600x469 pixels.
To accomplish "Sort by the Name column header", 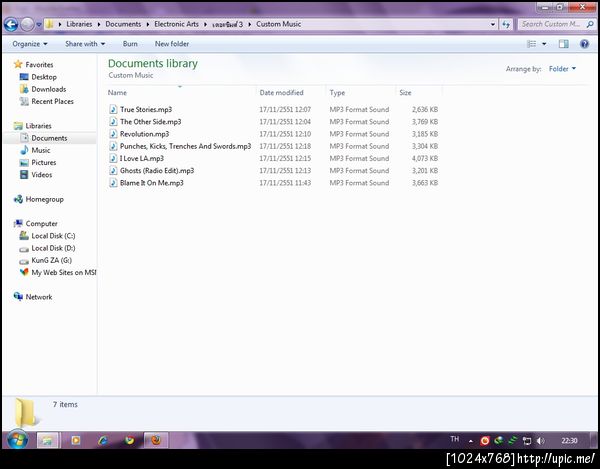I will pyautogui.click(x=117, y=93).
